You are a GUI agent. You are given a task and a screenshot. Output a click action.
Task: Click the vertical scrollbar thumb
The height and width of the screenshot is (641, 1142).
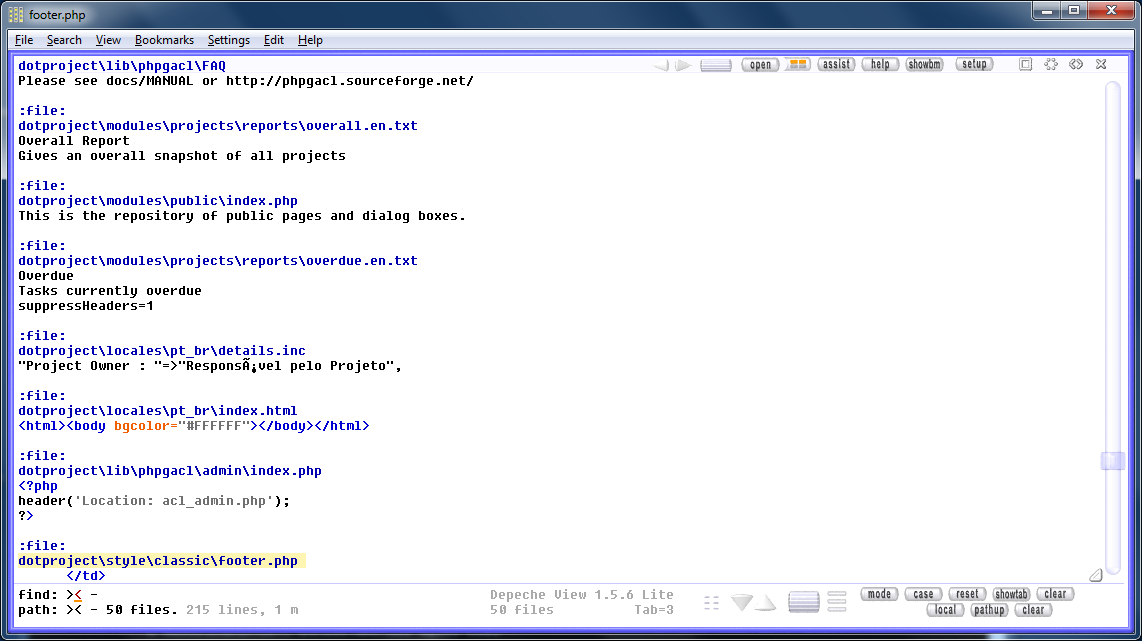(1112, 461)
